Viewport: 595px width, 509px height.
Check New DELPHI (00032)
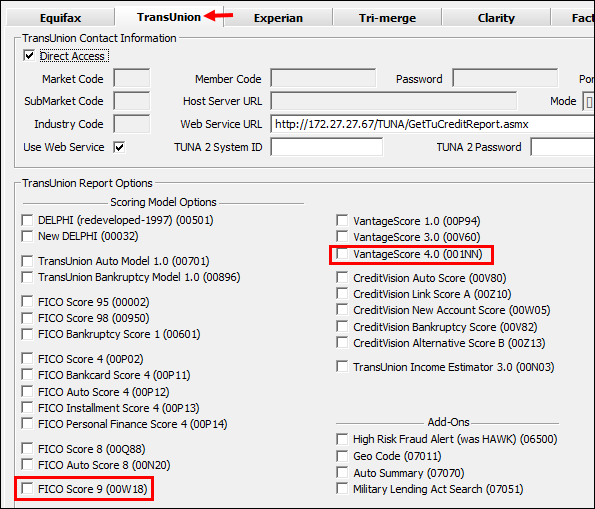[x=27, y=236]
